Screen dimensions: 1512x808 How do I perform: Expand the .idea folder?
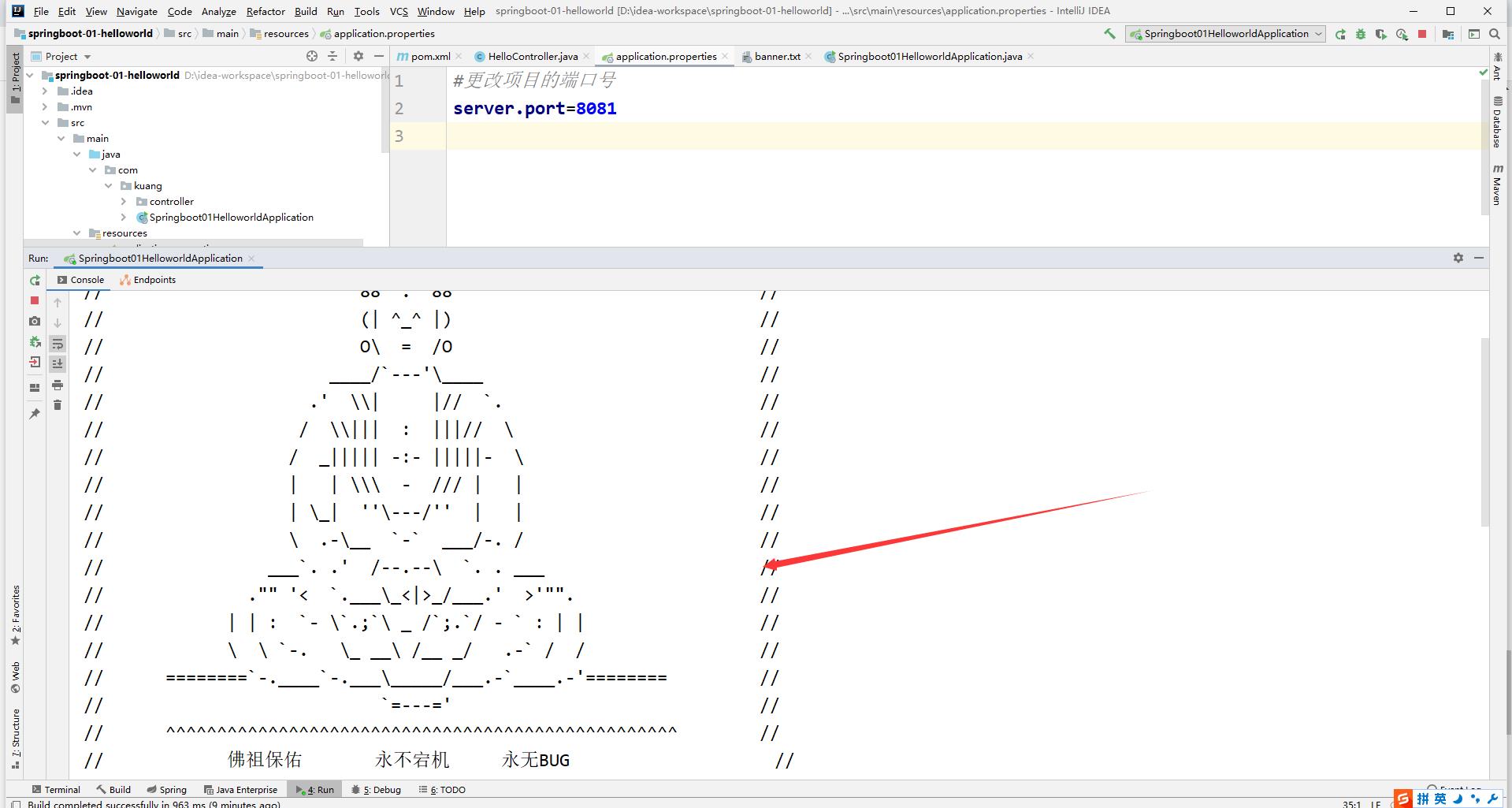click(x=45, y=91)
